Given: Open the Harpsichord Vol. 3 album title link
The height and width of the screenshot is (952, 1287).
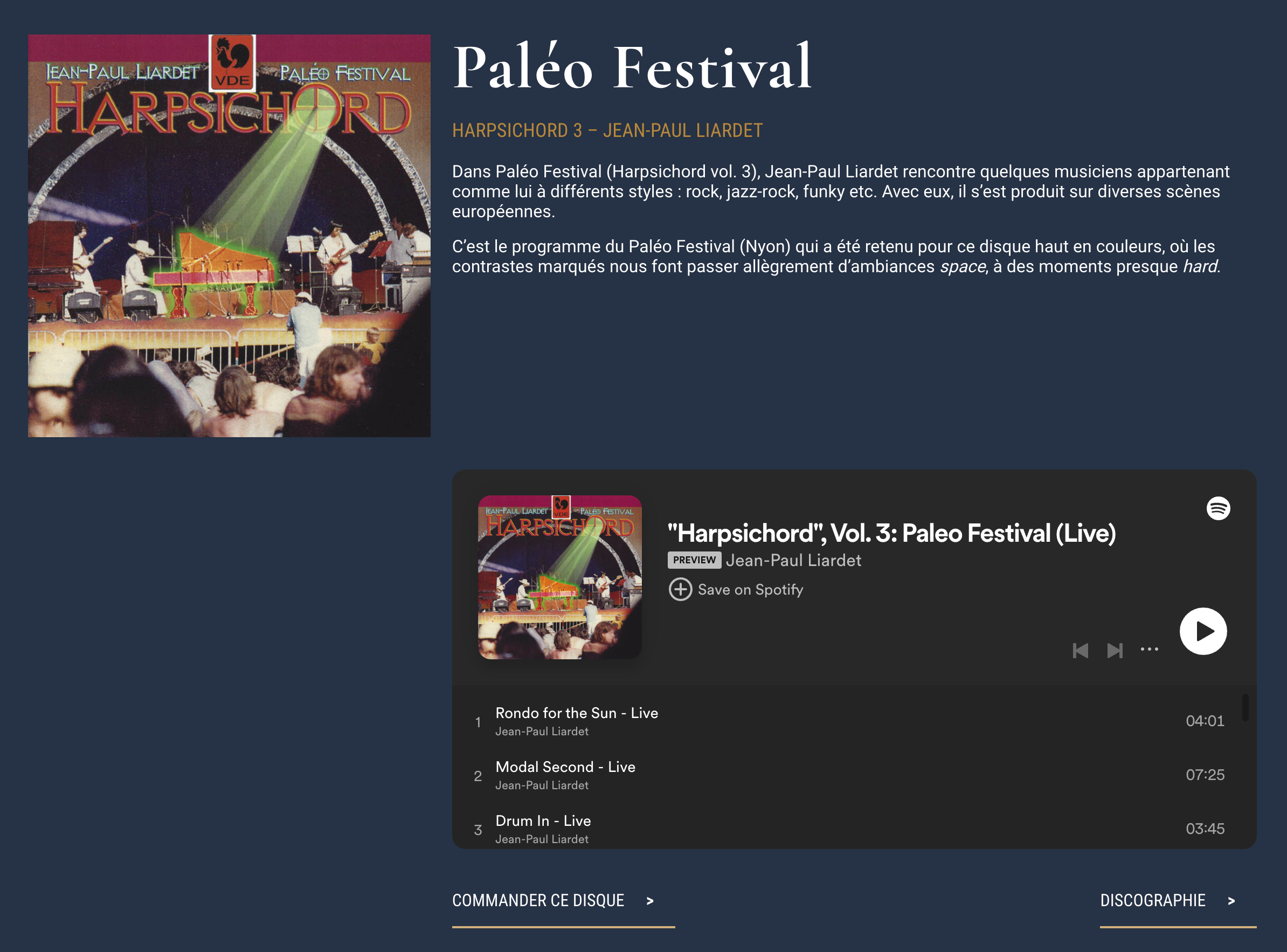Looking at the screenshot, I should tap(891, 533).
